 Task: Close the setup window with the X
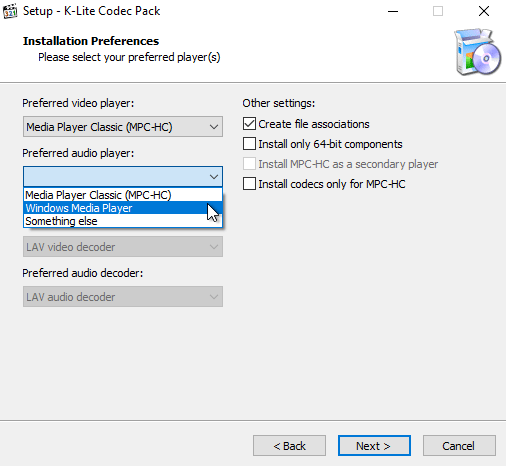[484, 11]
